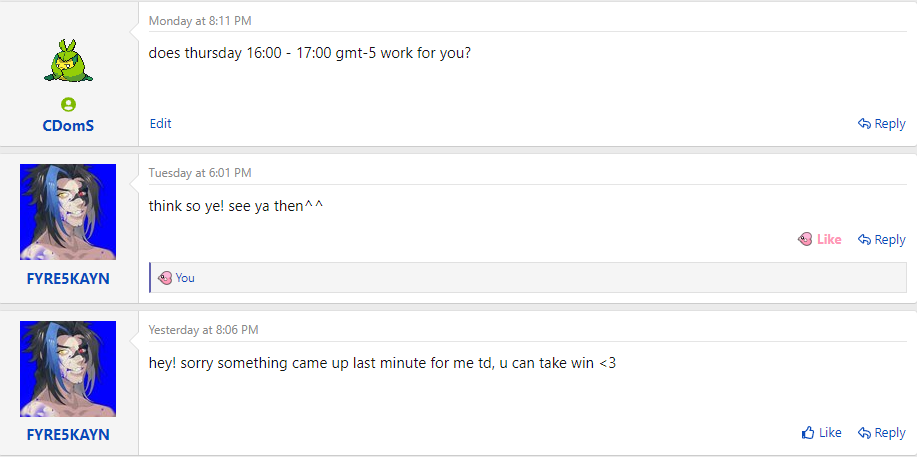Reply to the "think so ye!" post

pos(881,239)
